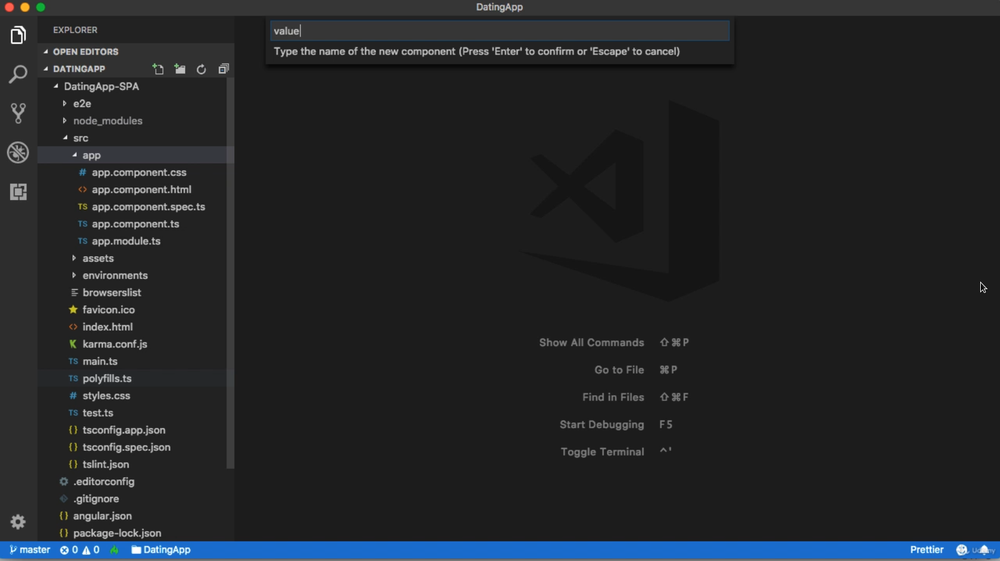The height and width of the screenshot is (561, 1000).
Task: Open the errors and warnings count in status bar
Action: 80,550
